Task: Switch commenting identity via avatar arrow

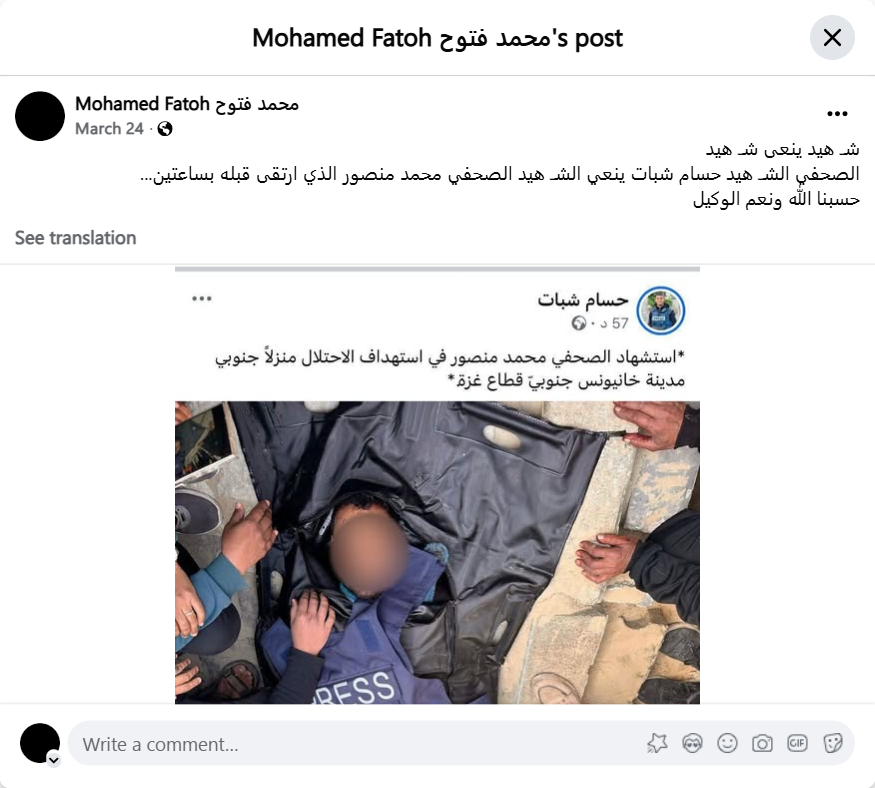Action: pos(54,760)
